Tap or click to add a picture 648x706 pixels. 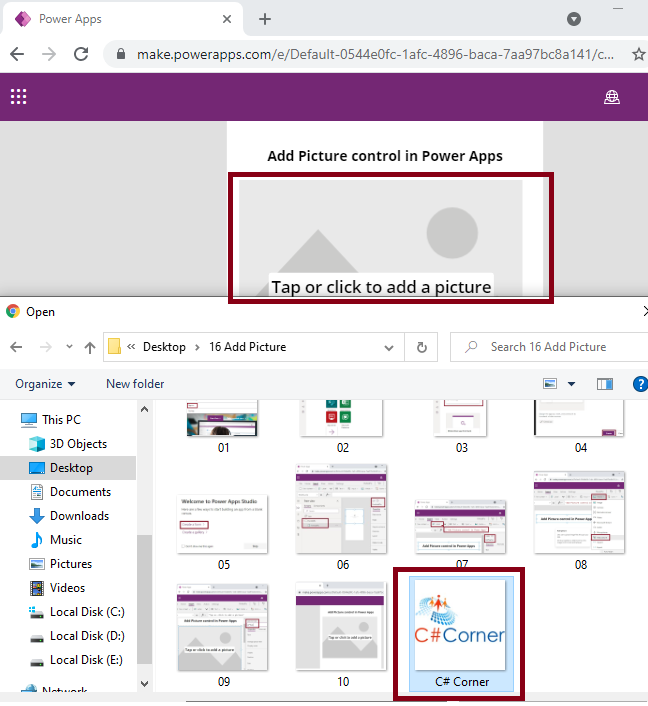(x=381, y=287)
